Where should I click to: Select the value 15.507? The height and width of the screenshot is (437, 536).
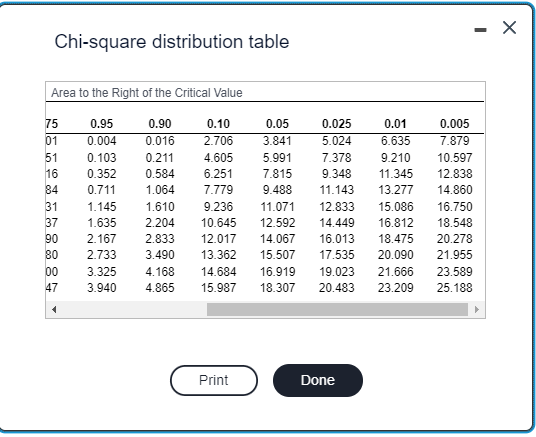(x=277, y=255)
